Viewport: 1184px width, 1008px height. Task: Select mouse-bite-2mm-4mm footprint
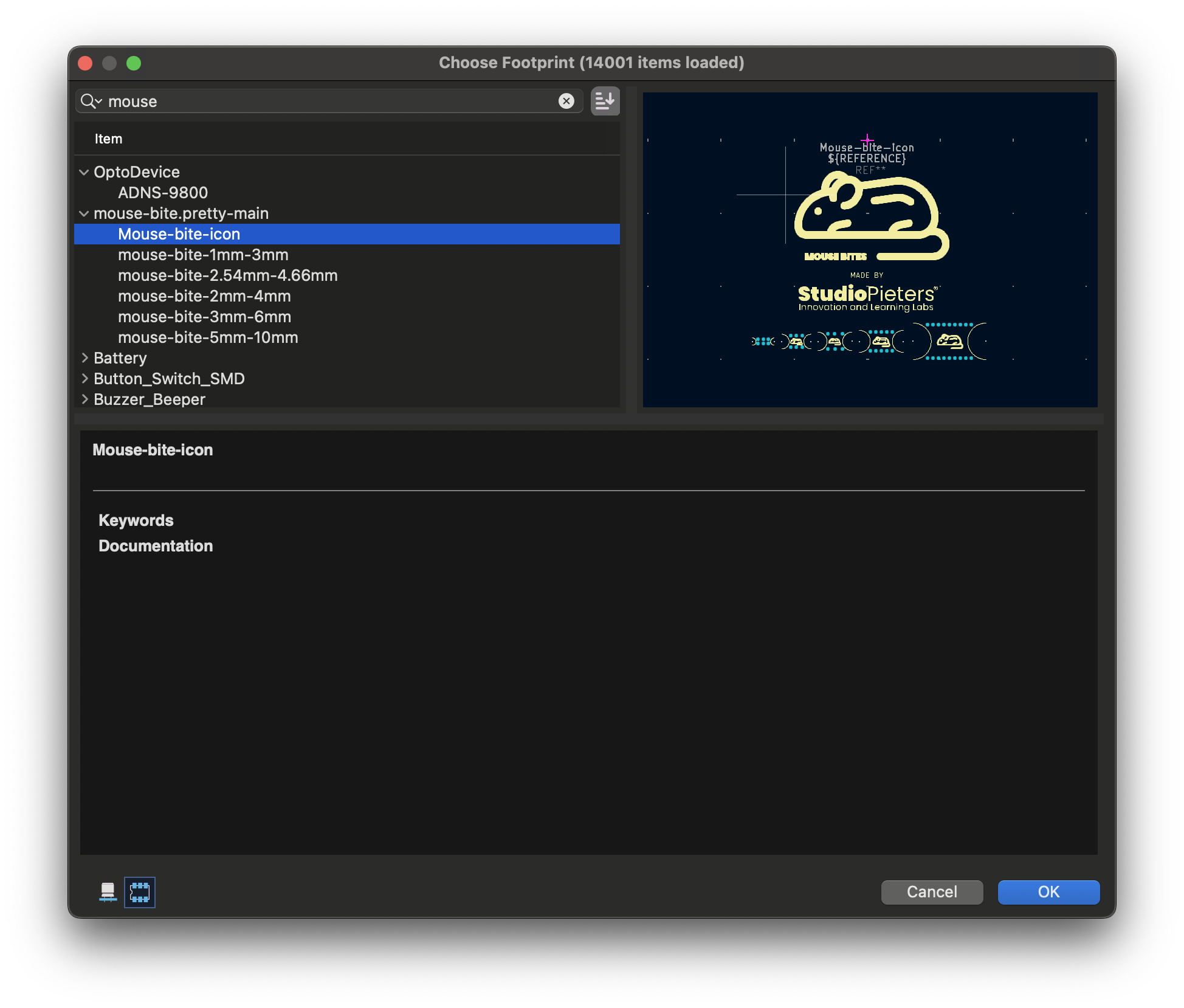click(x=346, y=296)
